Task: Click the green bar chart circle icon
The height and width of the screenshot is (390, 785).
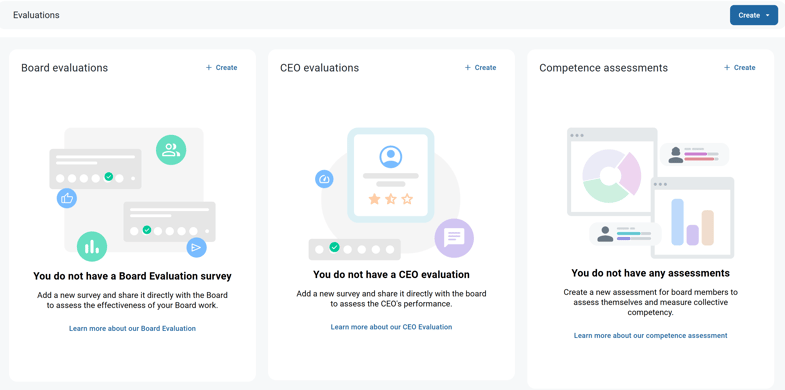Action: (x=92, y=246)
